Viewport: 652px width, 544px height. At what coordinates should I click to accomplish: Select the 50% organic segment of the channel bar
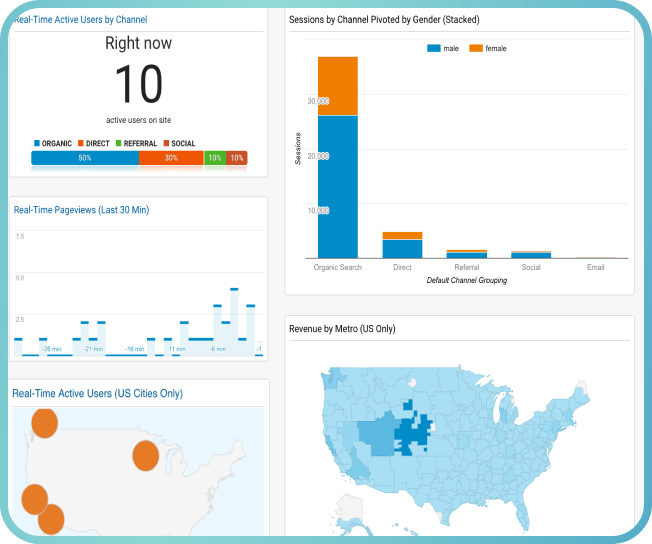pyautogui.click(x=85, y=158)
